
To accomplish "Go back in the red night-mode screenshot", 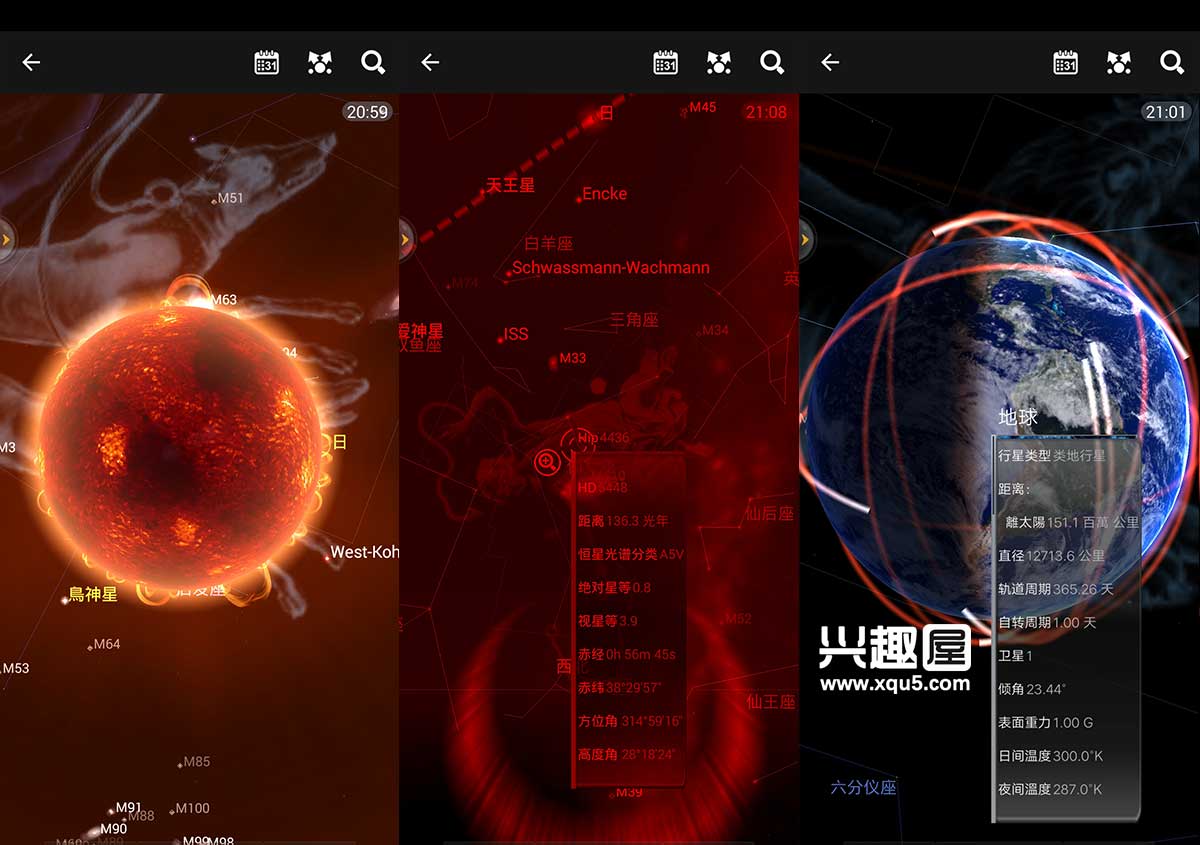I will 430,62.
